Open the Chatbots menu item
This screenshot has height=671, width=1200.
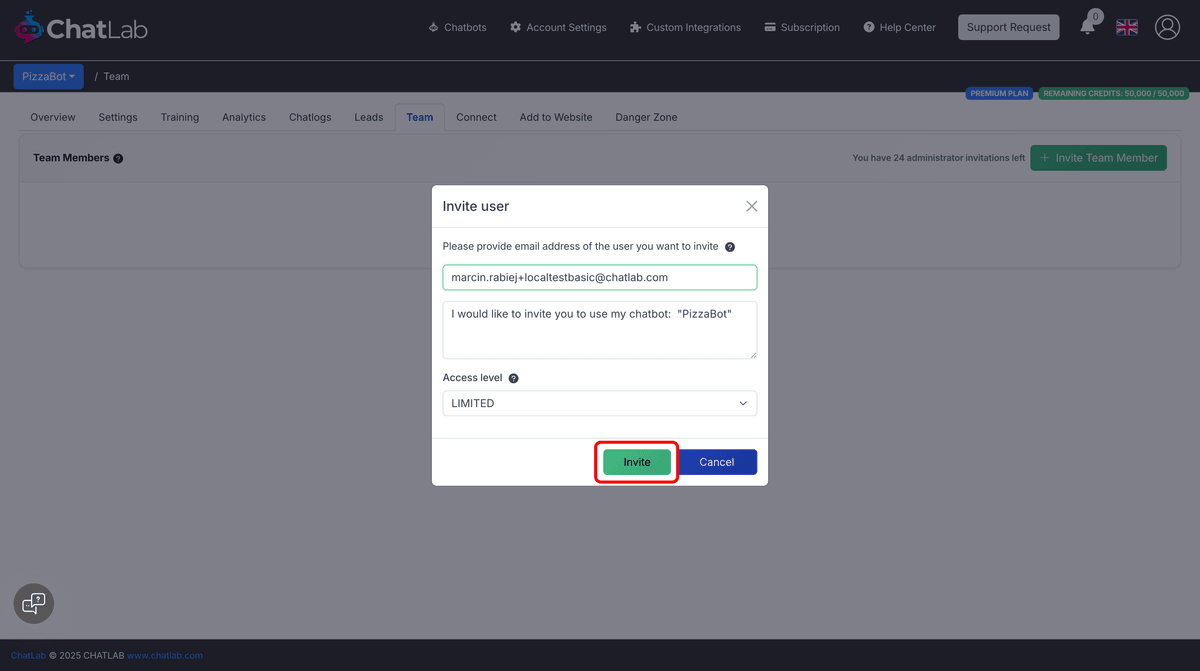457,27
